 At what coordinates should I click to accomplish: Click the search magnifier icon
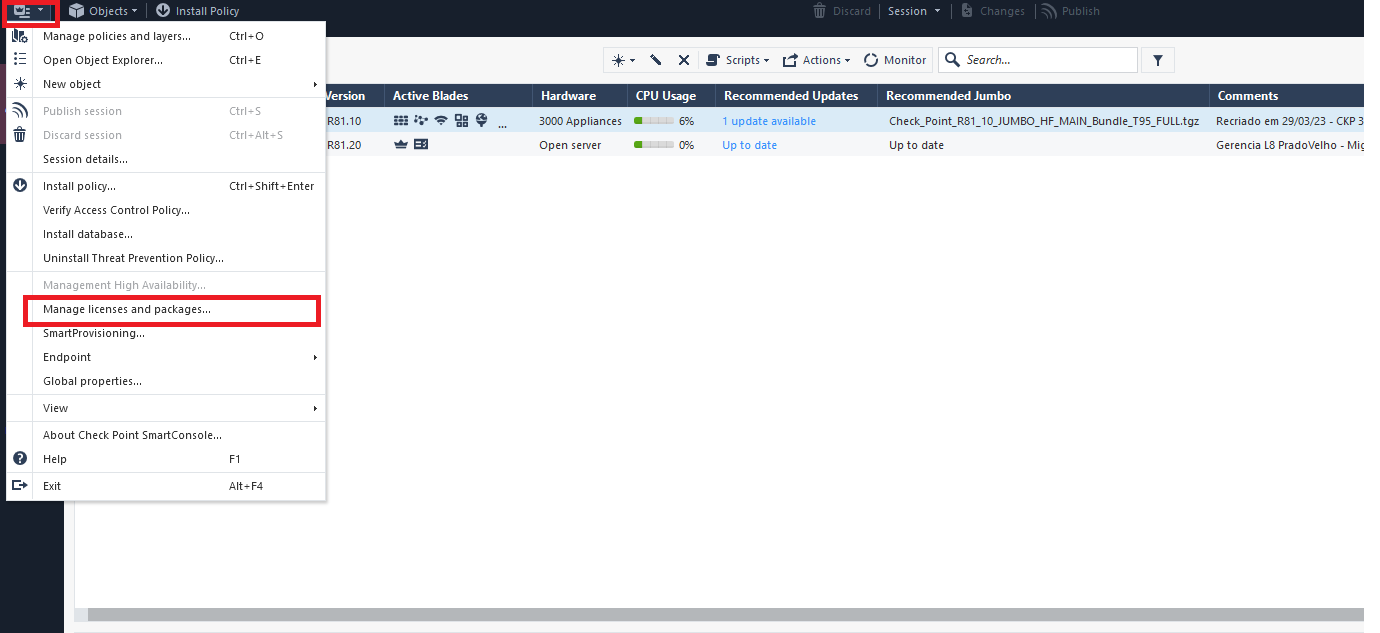tap(952, 60)
